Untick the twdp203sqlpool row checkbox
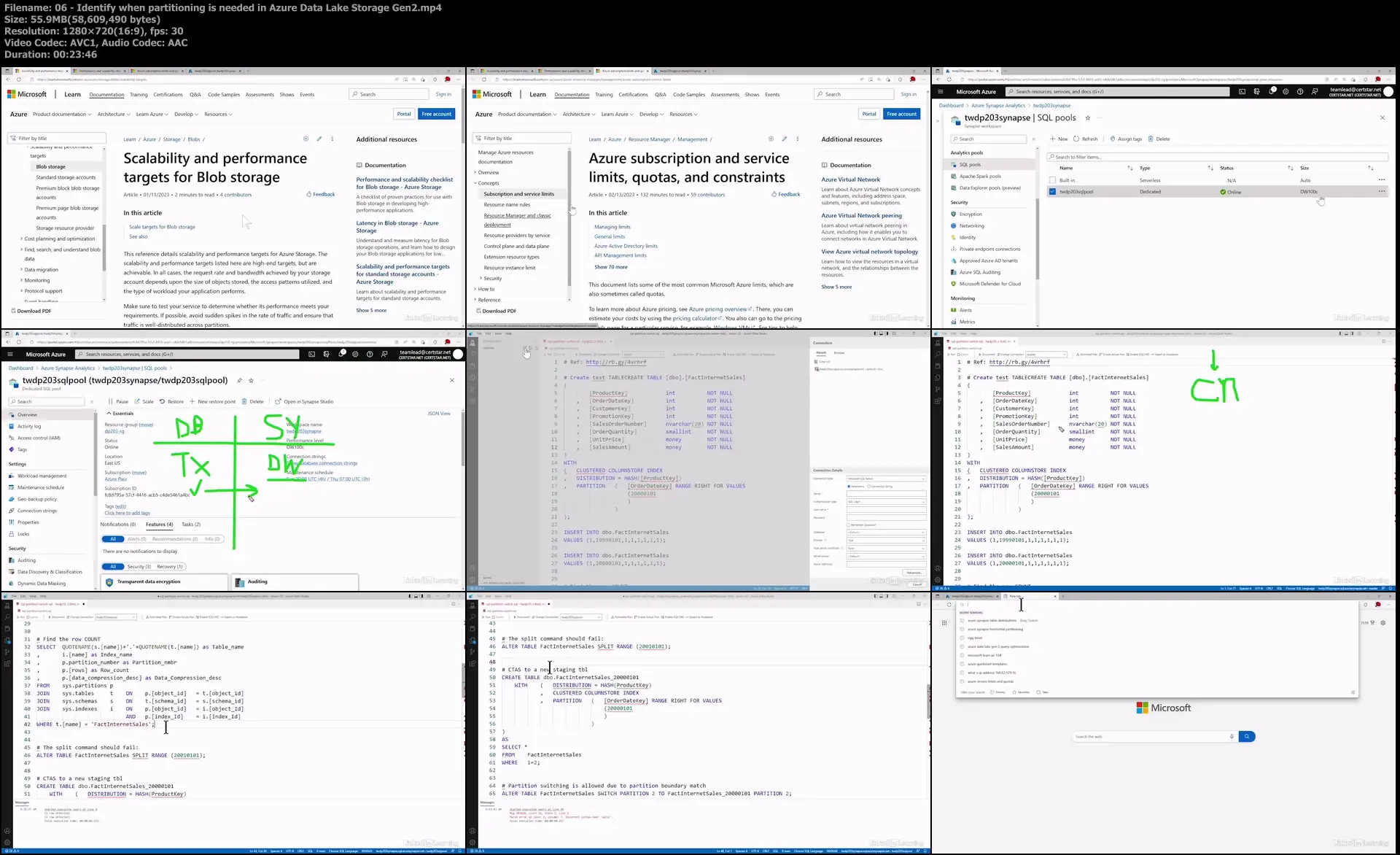 1052,192
